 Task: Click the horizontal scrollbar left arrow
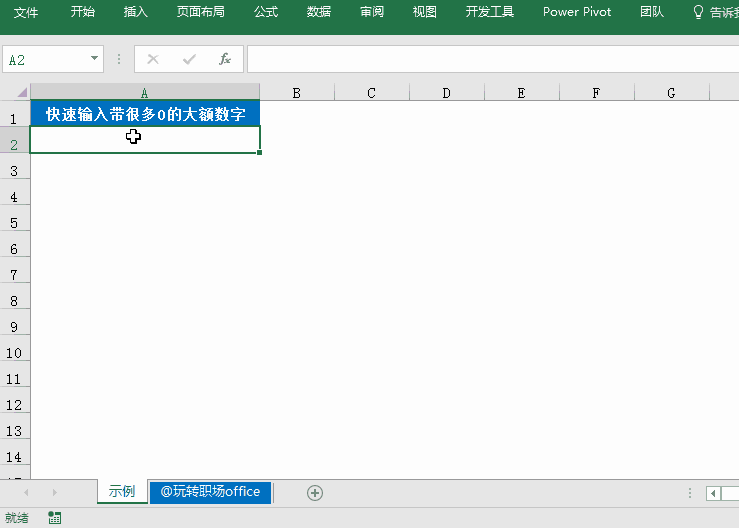coord(713,493)
